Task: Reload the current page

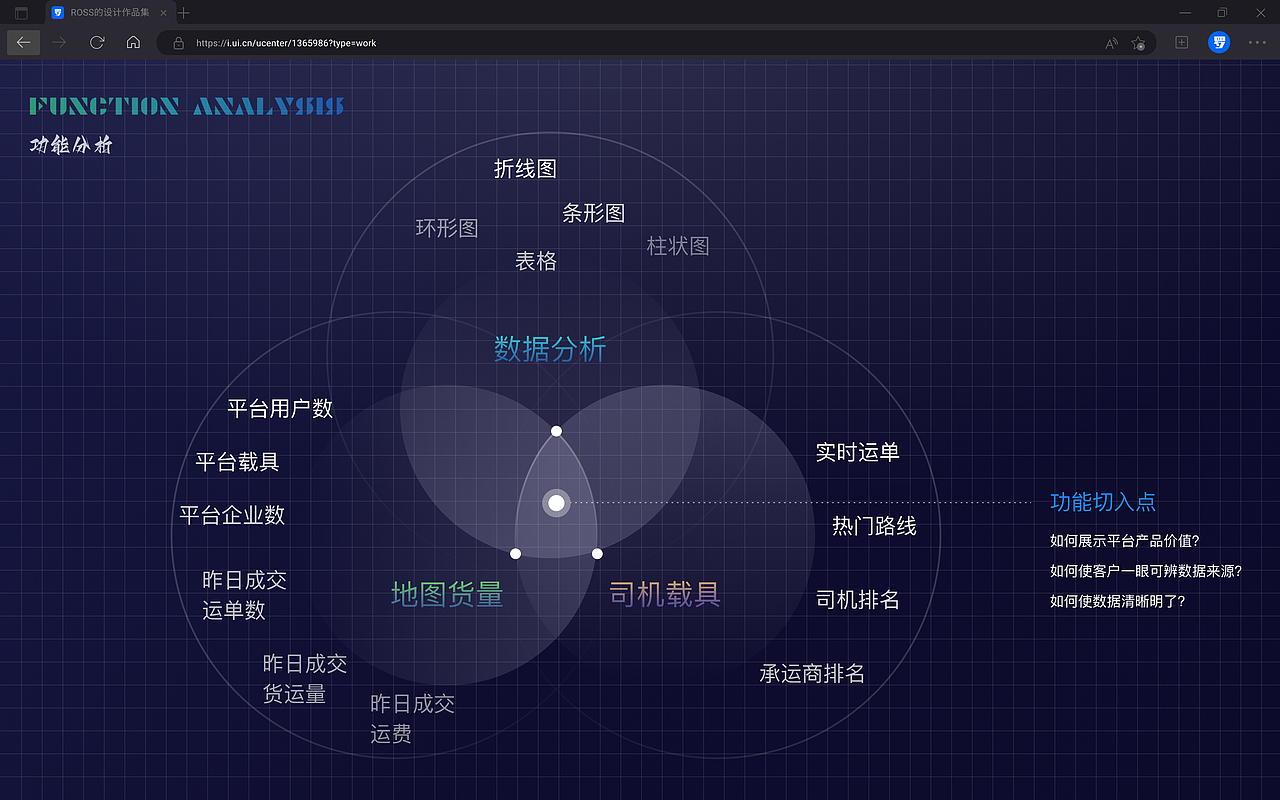Action: pos(96,42)
